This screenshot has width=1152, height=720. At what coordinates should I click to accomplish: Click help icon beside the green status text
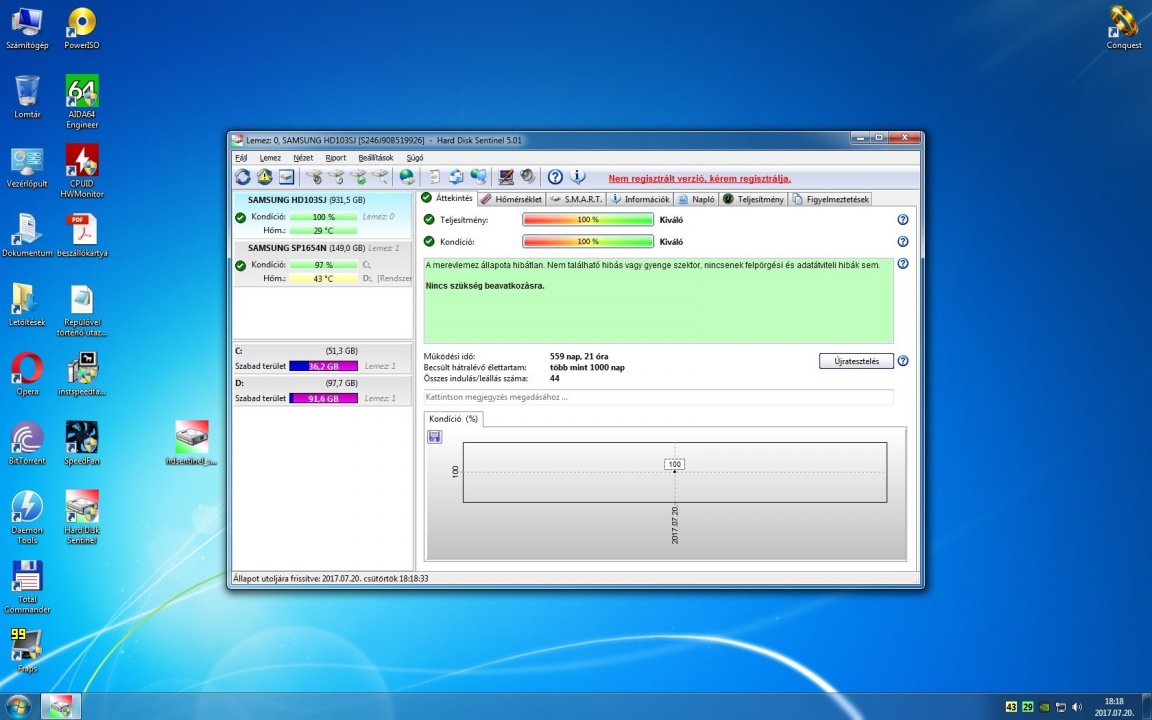coord(903,264)
